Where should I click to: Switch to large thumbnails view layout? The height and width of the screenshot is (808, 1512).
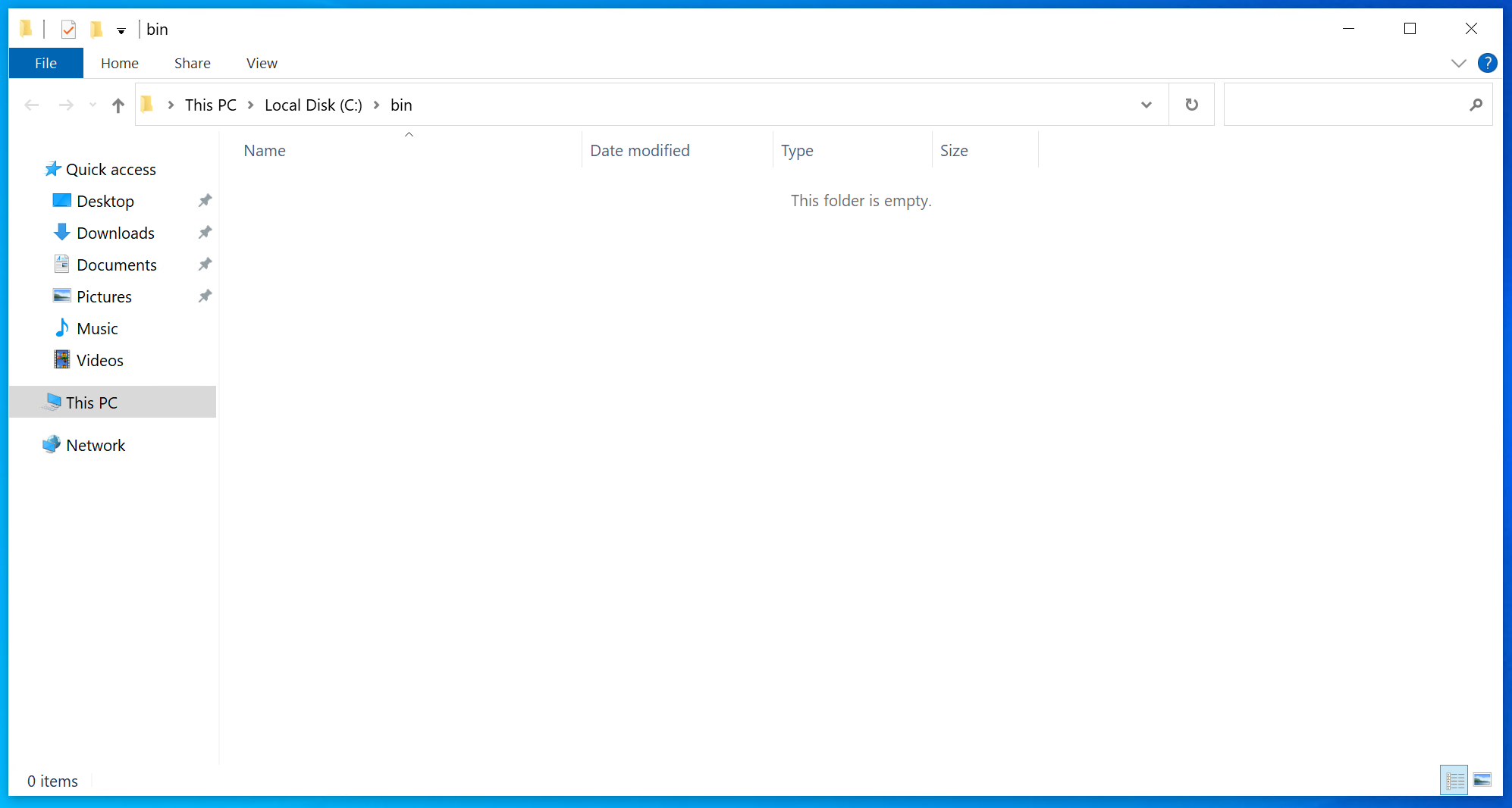tap(1482, 780)
